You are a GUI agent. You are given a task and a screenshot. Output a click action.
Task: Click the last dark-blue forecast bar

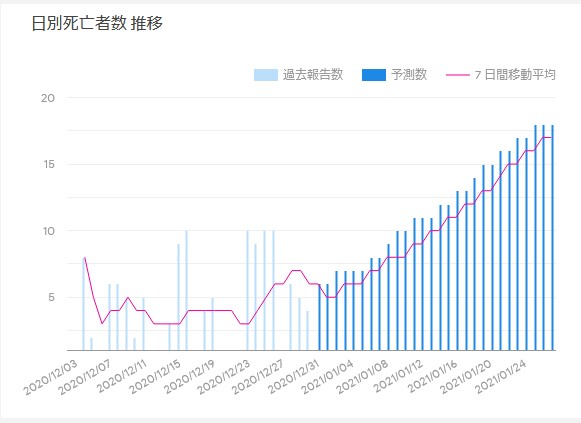tap(552, 237)
